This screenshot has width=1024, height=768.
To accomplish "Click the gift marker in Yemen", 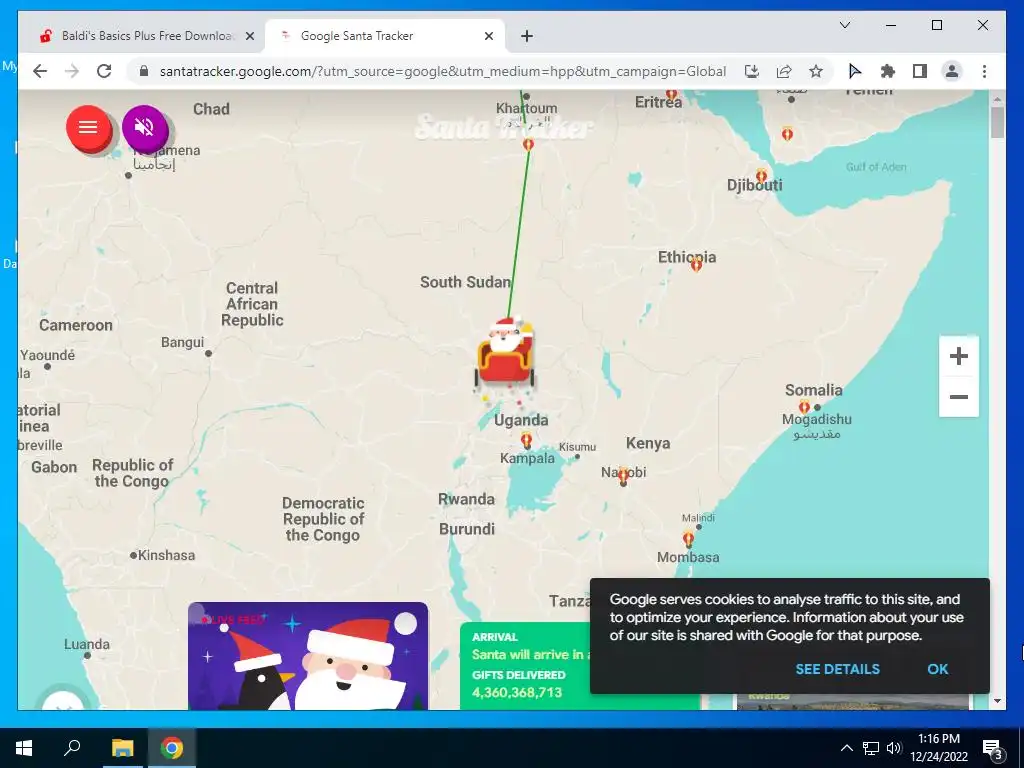I will pyautogui.click(x=788, y=134).
